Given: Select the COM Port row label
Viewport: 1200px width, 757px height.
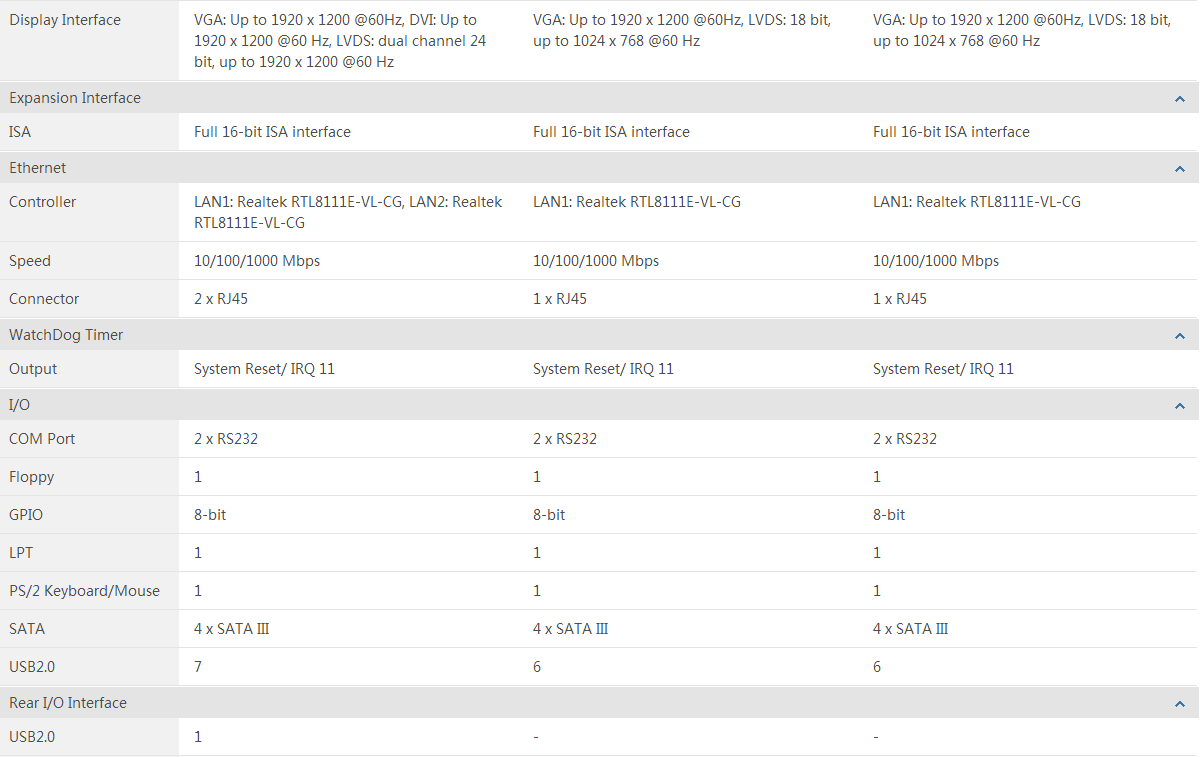Looking at the screenshot, I should pyautogui.click(x=42, y=439).
